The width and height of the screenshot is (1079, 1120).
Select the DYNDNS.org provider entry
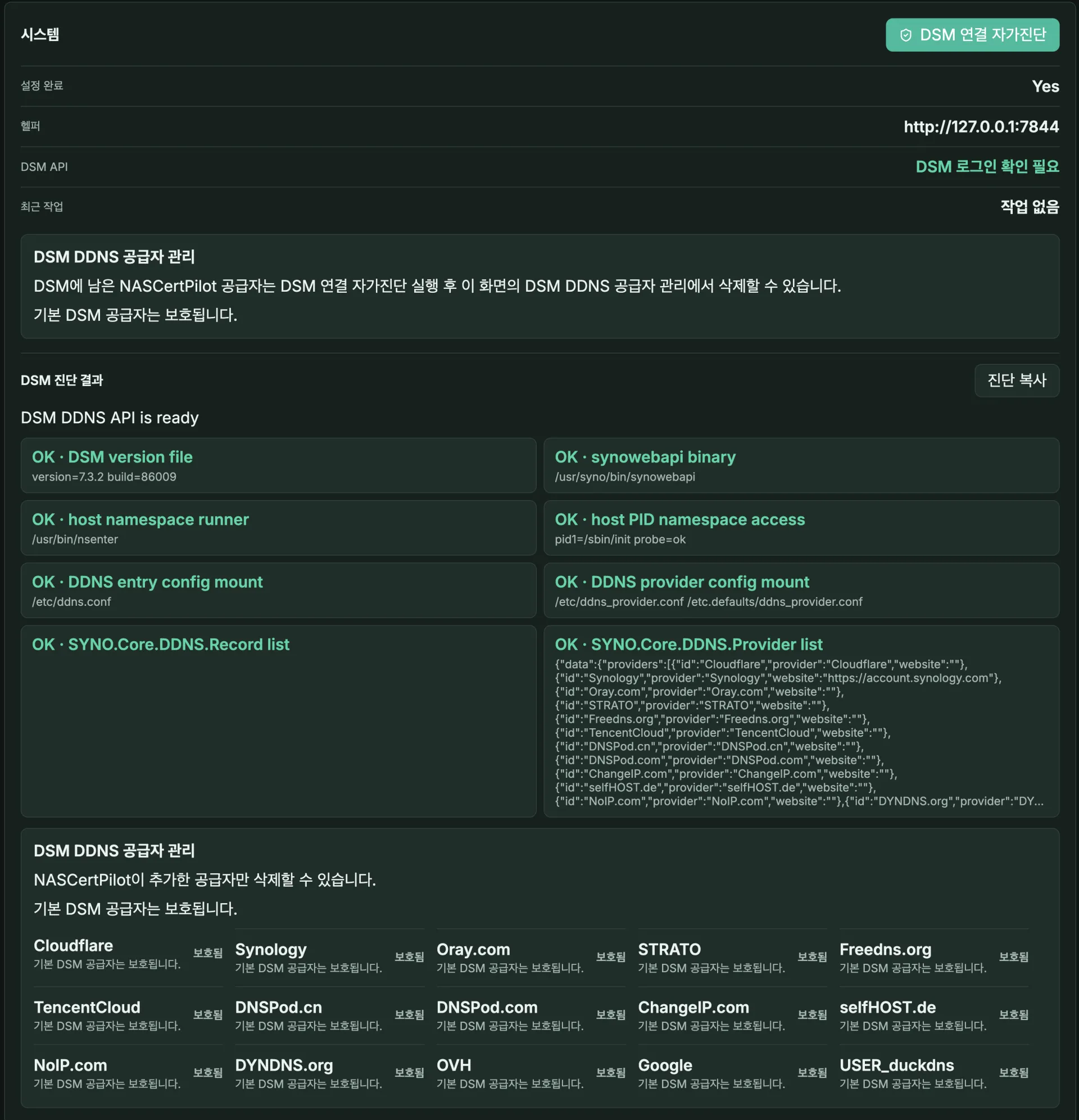tap(329, 1074)
